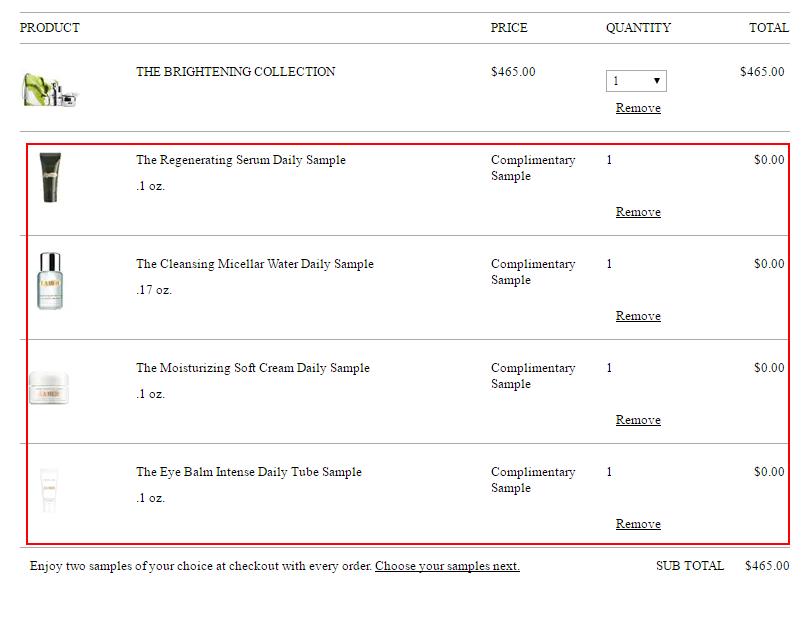803x626 pixels.
Task: Click the 'Choose your samples next' link
Action: click(447, 566)
